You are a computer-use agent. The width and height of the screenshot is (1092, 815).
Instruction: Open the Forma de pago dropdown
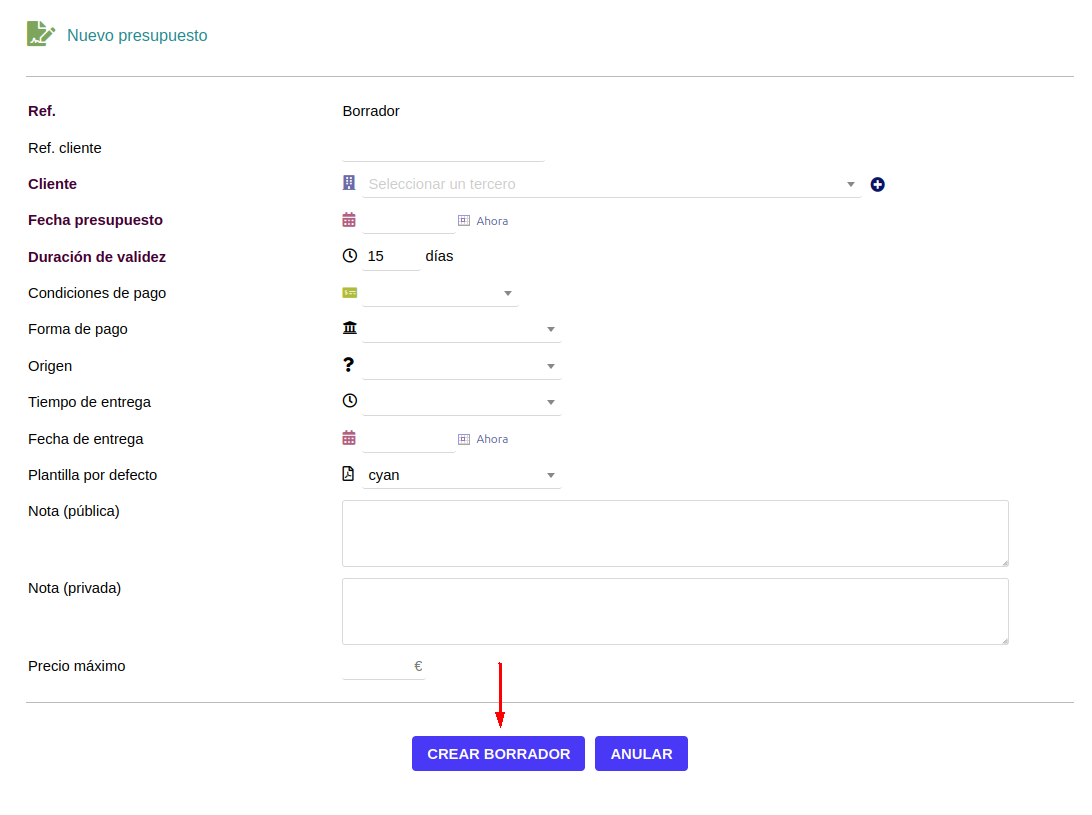click(x=461, y=329)
